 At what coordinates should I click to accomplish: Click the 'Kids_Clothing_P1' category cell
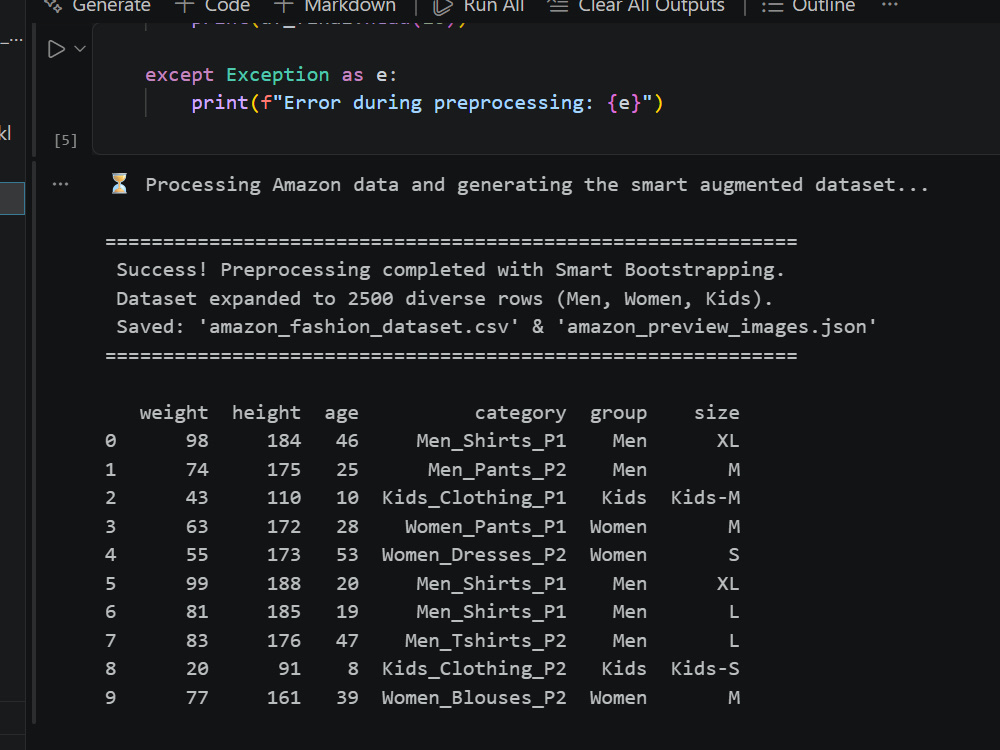tap(474, 498)
